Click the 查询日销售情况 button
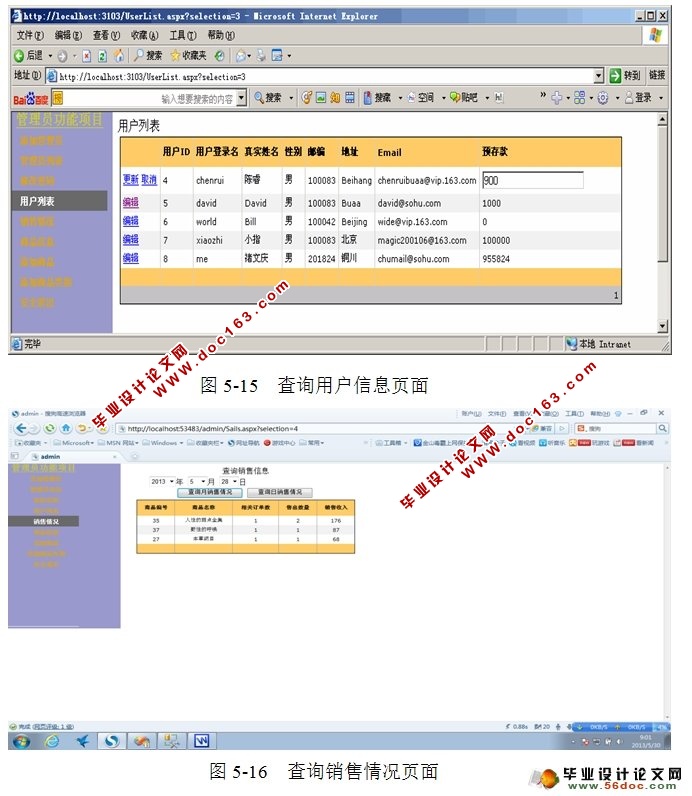 (x=280, y=492)
